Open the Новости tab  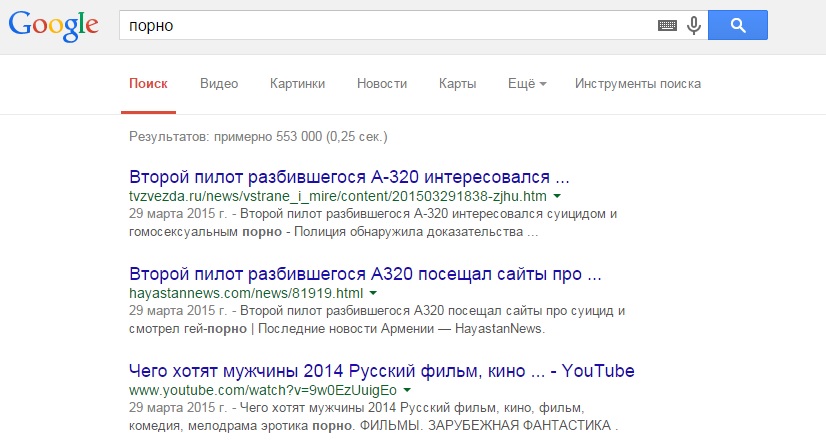(382, 84)
